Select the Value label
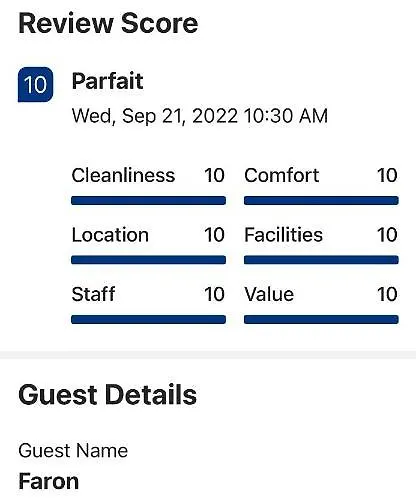The image size is (416, 500). pyautogui.click(x=269, y=294)
